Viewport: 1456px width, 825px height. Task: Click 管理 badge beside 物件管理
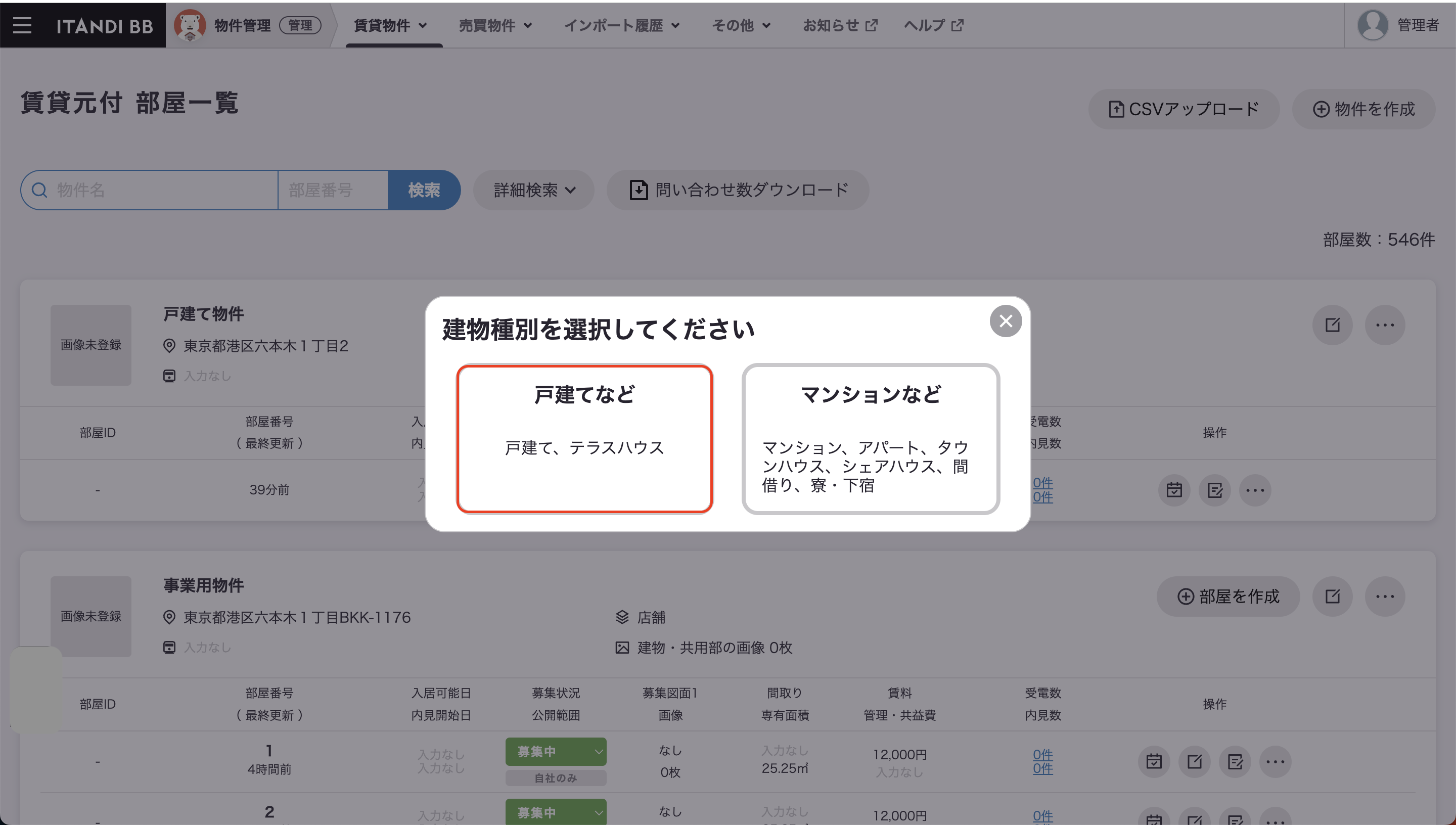[300, 25]
